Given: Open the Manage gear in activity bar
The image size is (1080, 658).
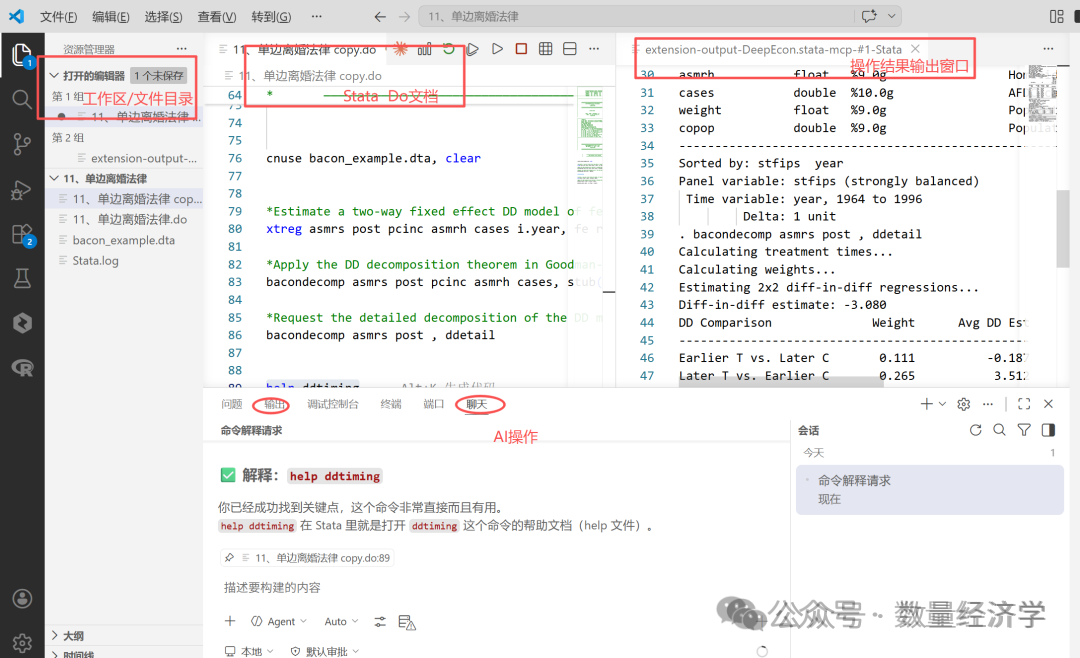Looking at the screenshot, I should (22, 643).
